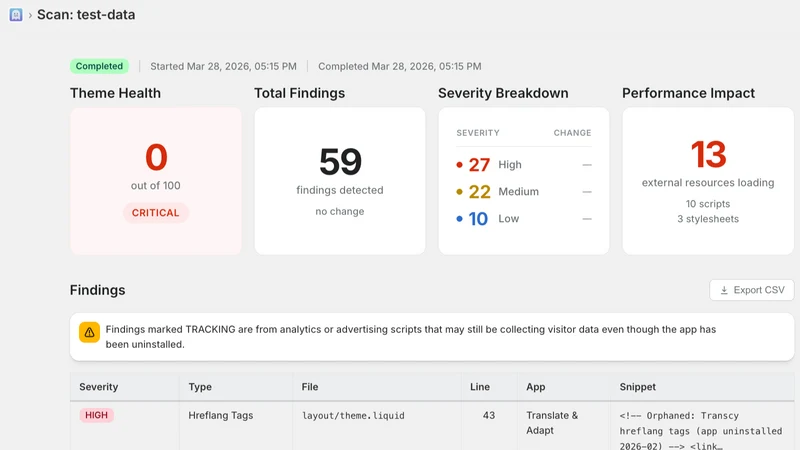The width and height of the screenshot is (800, 450).
Task: Click the Export CSV button
Action: (752, 290)
